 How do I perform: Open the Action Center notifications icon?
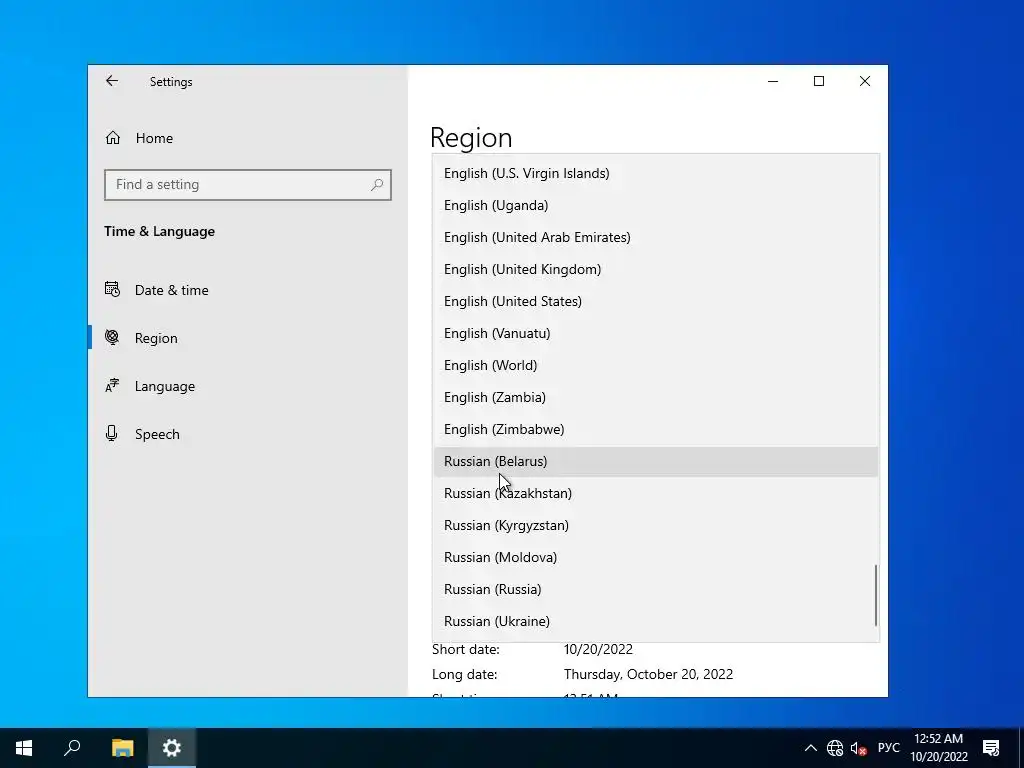point(991,748)
